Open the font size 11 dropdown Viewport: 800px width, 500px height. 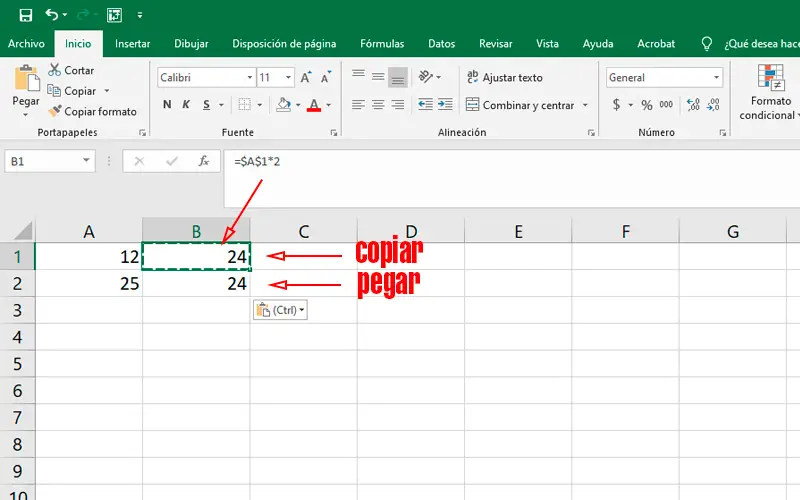click(x=288, y=78)
